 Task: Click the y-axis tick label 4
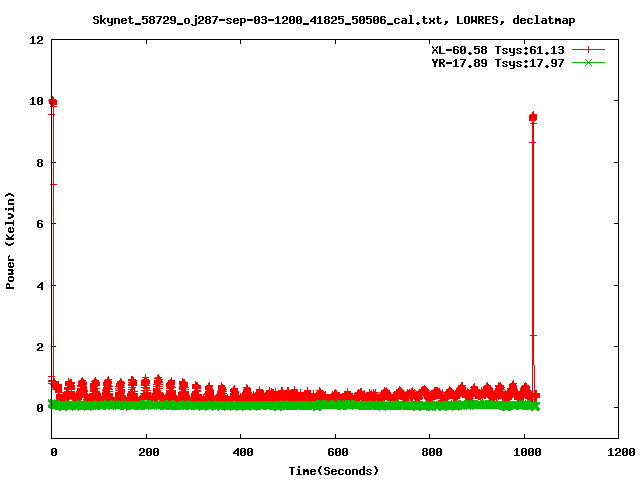pyautogui.click(x=40, y=285)
